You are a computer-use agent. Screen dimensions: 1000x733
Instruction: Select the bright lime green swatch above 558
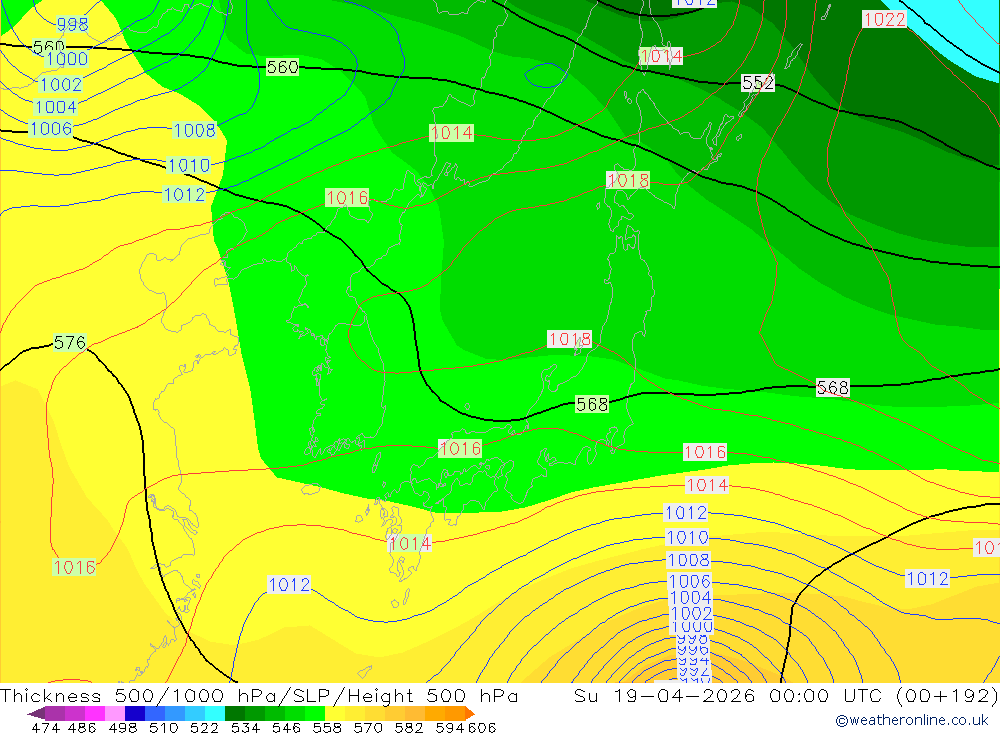click(315, 713)
